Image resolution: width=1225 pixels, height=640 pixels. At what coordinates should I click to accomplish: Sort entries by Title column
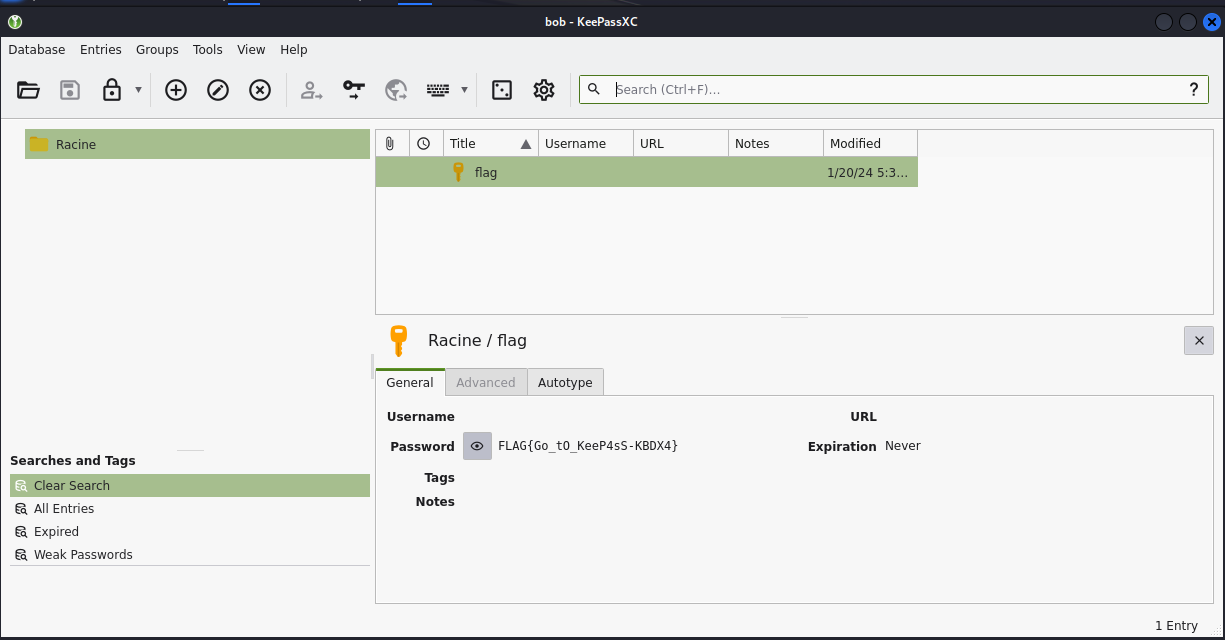pos(491,143)
